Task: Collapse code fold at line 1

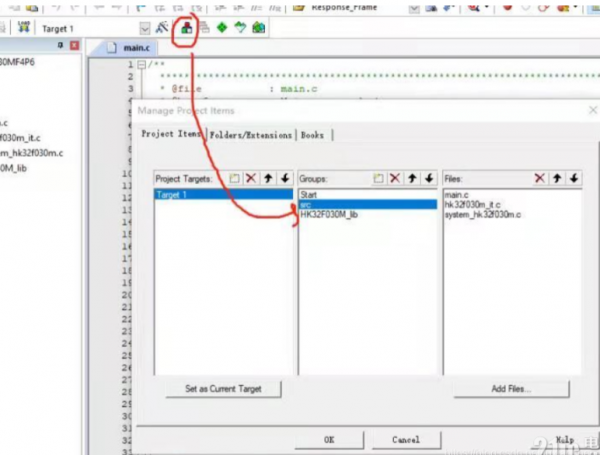Action: [141, 65]
